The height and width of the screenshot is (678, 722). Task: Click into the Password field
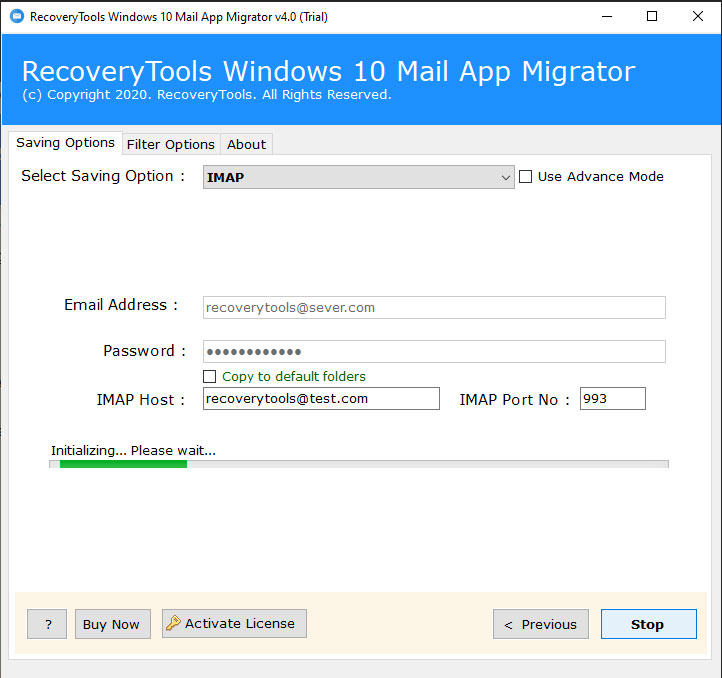(x=434, y=351)
